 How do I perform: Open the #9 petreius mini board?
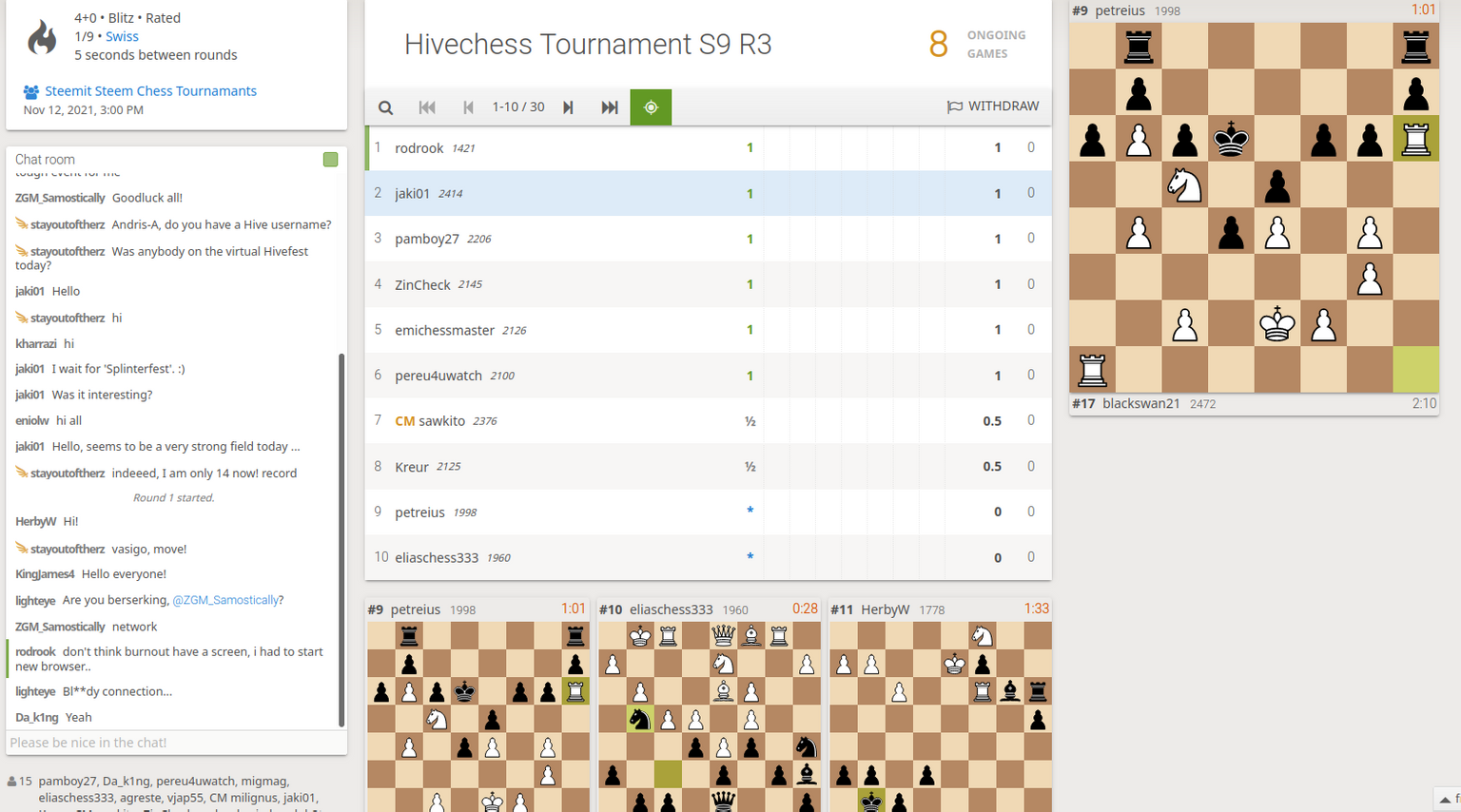tap(477, 706)
